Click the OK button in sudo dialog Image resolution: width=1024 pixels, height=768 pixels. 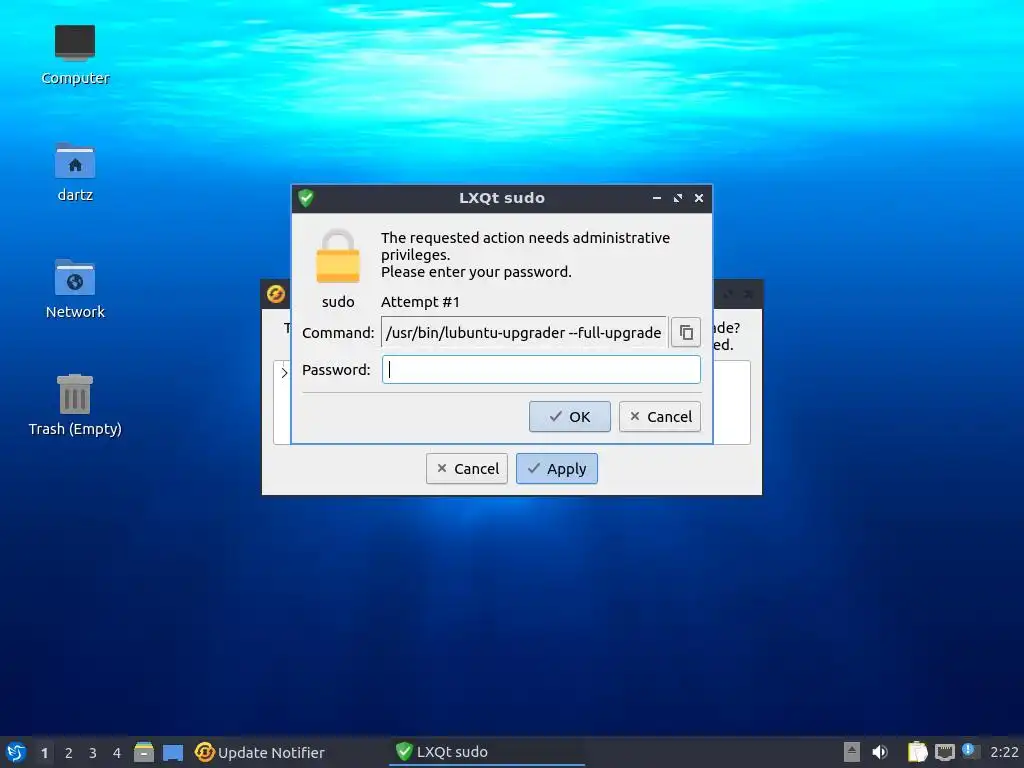pos(569,417)
